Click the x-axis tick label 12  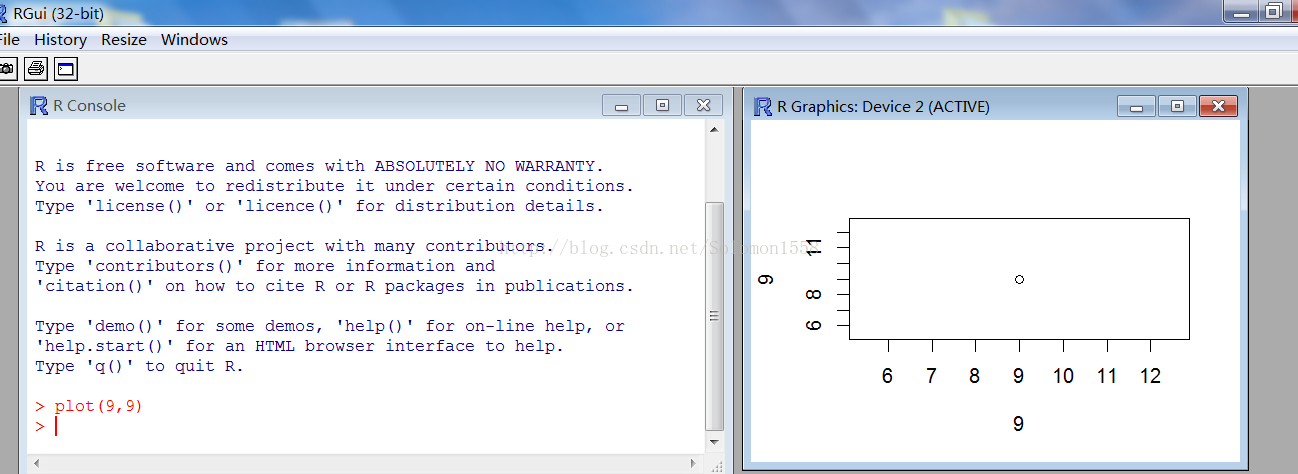pyautogui.click(x=1150, y=376)
